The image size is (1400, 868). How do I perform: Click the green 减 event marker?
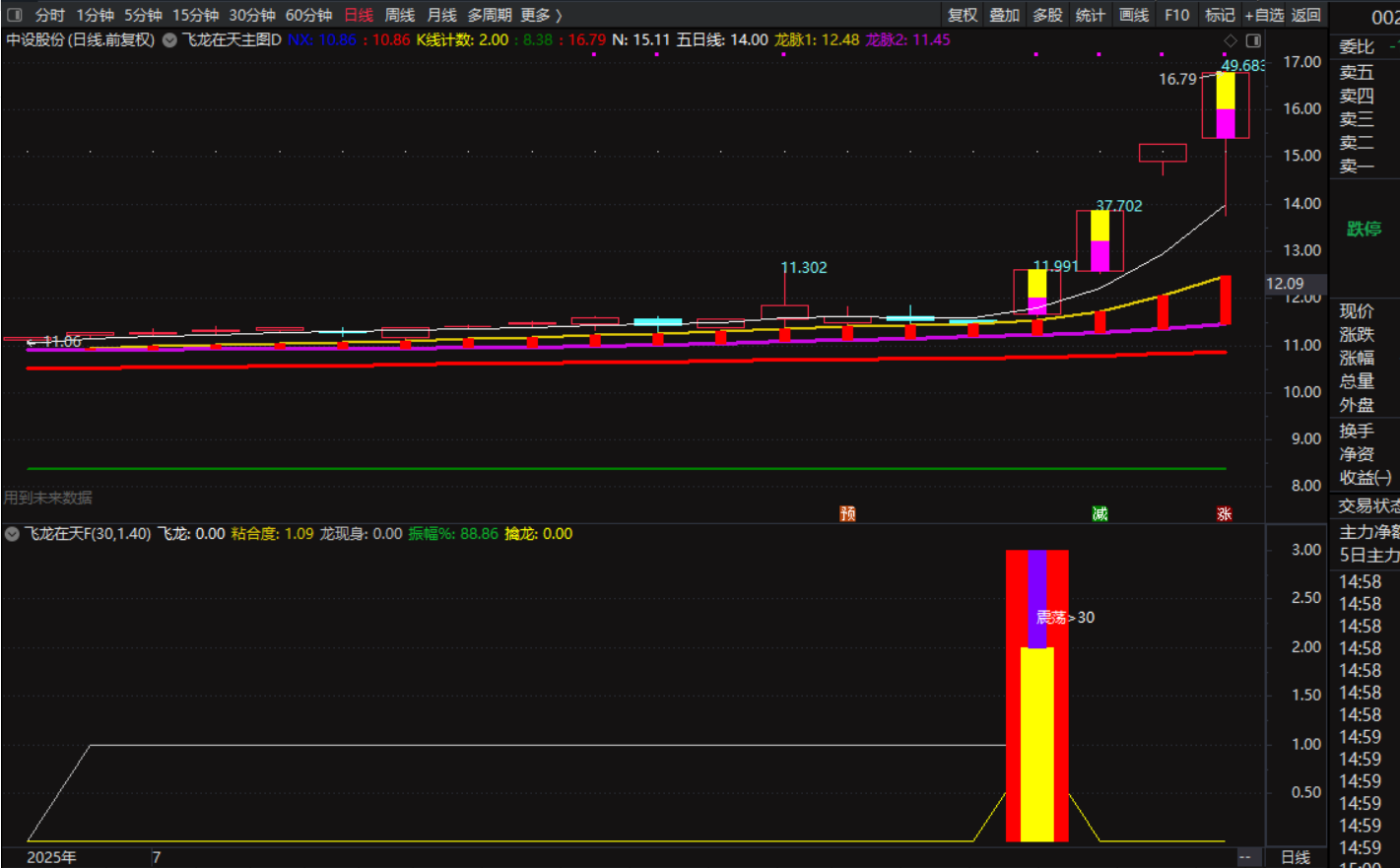click(1100, 513)
